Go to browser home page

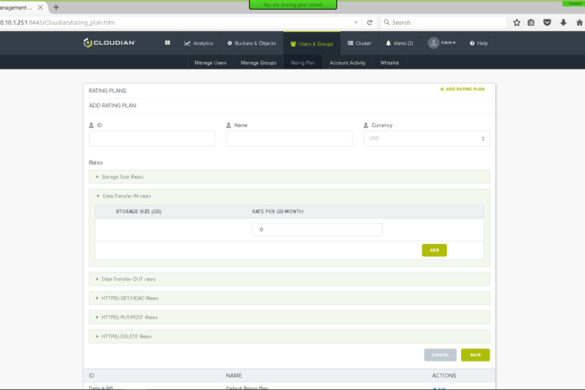[x=579, y=23]
